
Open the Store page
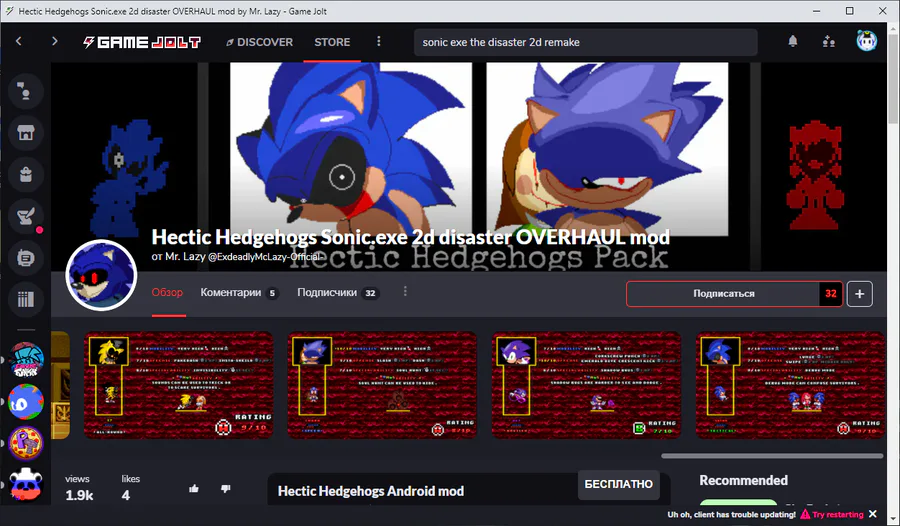point(332,42)
